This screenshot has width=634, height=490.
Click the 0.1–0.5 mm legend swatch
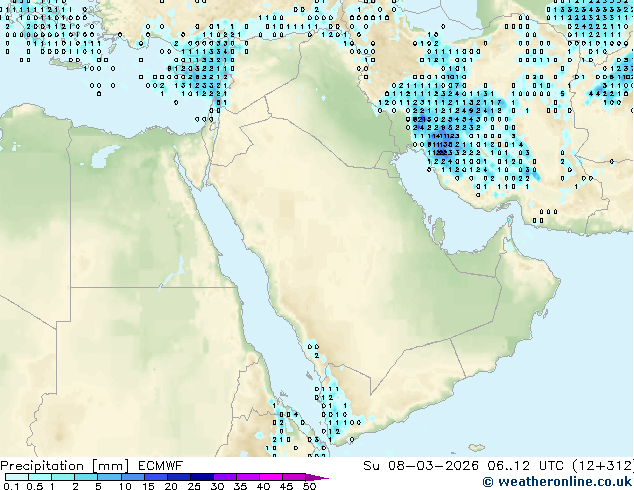[x=17, y=477]
